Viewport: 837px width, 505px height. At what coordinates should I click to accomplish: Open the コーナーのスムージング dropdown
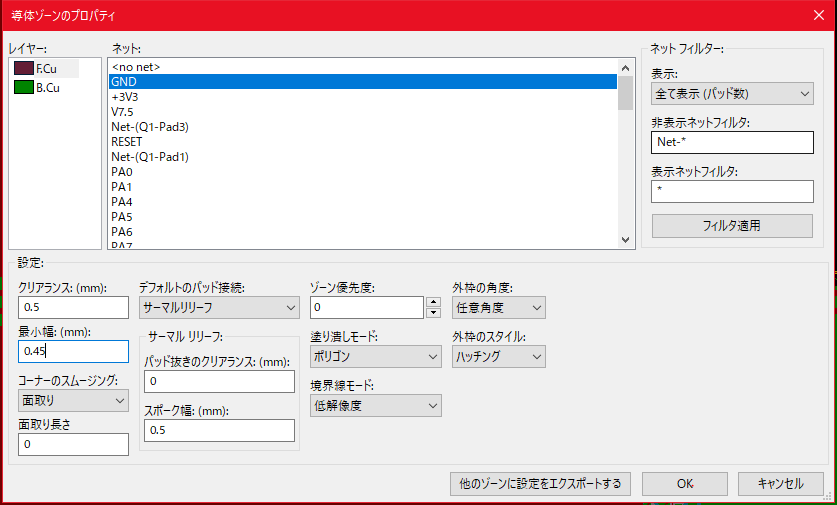pyautogui.click(x=73, y=400)
